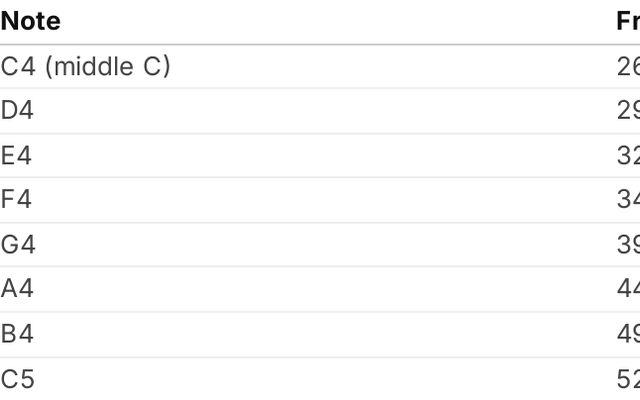The height and width of the screenshot is (400, 640).
Task: Click the frequency value in the A4 row
Action: [x=629, y=289]
